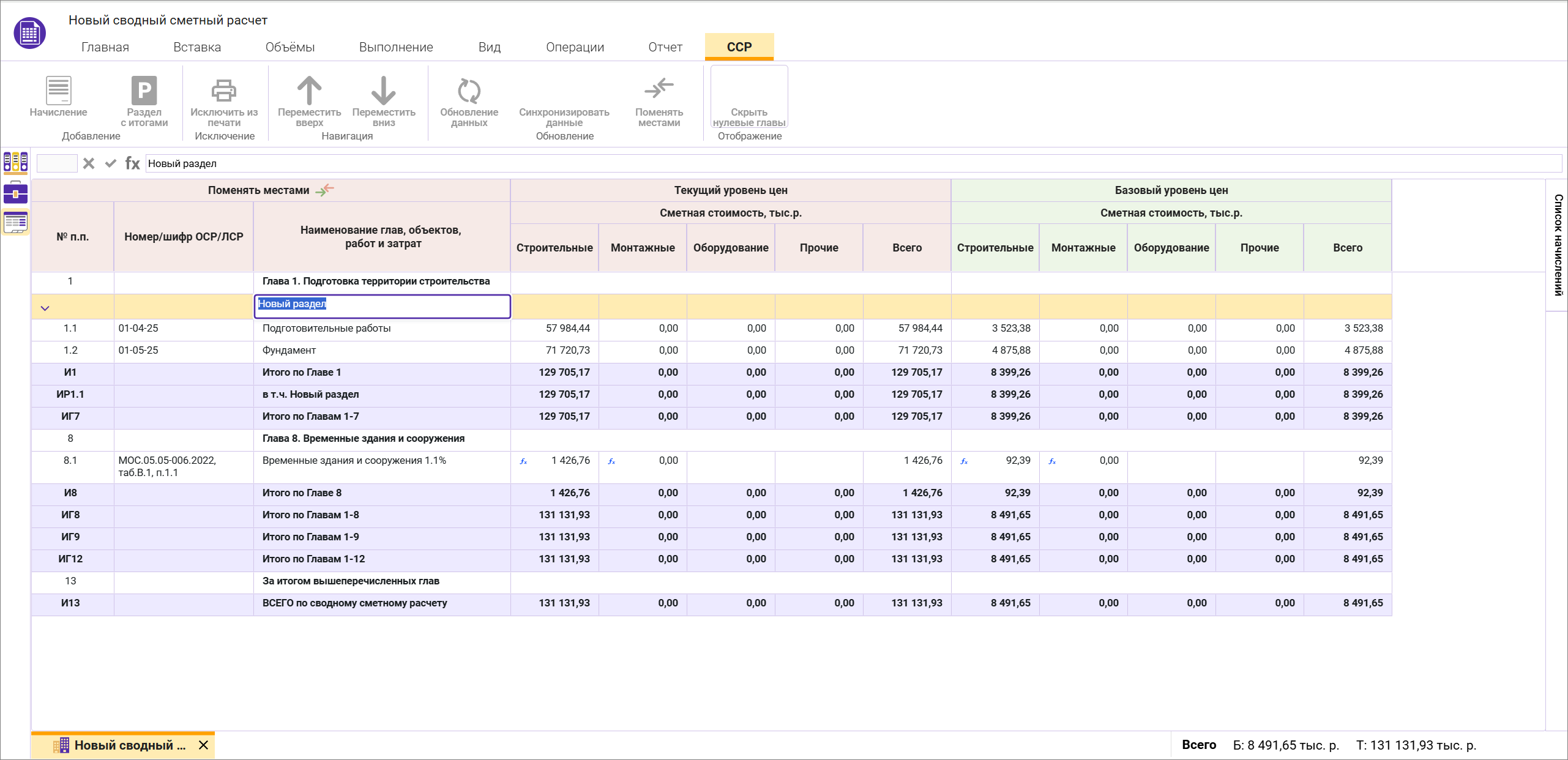This screenshot has height=760, width=1568.
Task: Click ribbon Поменять местами swap icon
Action: (659, 90)
